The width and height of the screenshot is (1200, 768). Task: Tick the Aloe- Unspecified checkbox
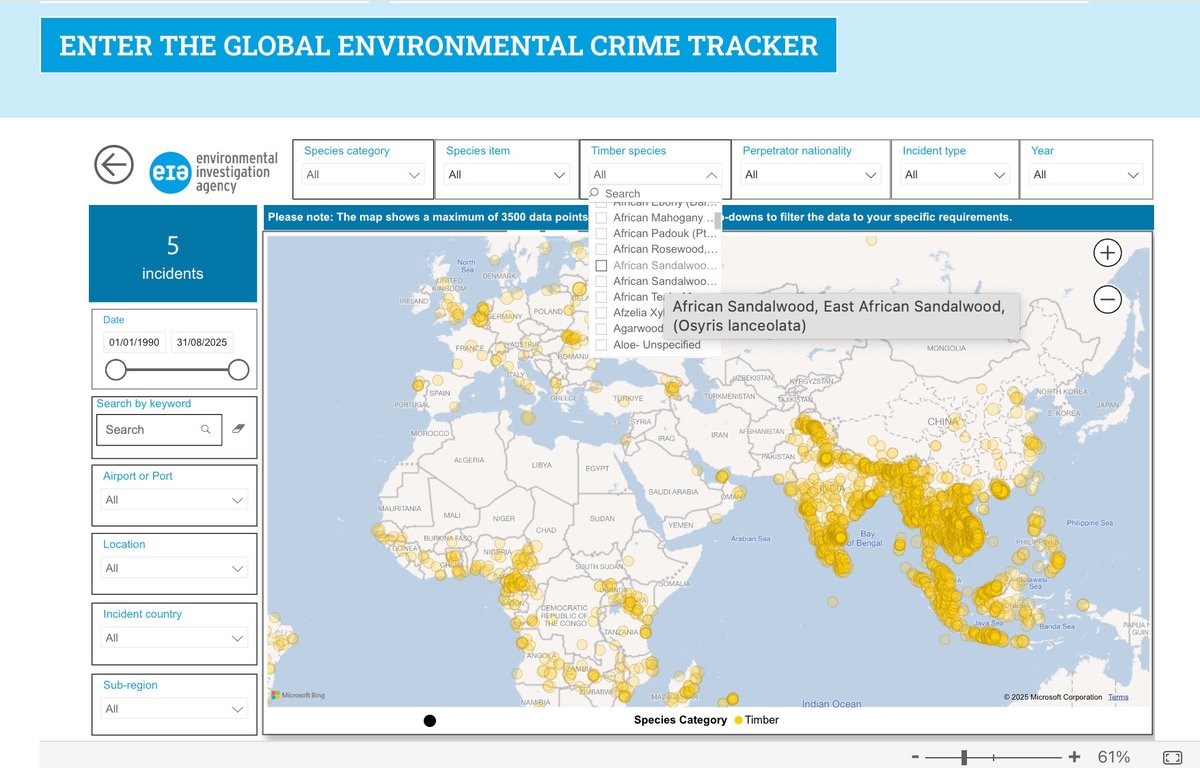click(x=601, y=345)
